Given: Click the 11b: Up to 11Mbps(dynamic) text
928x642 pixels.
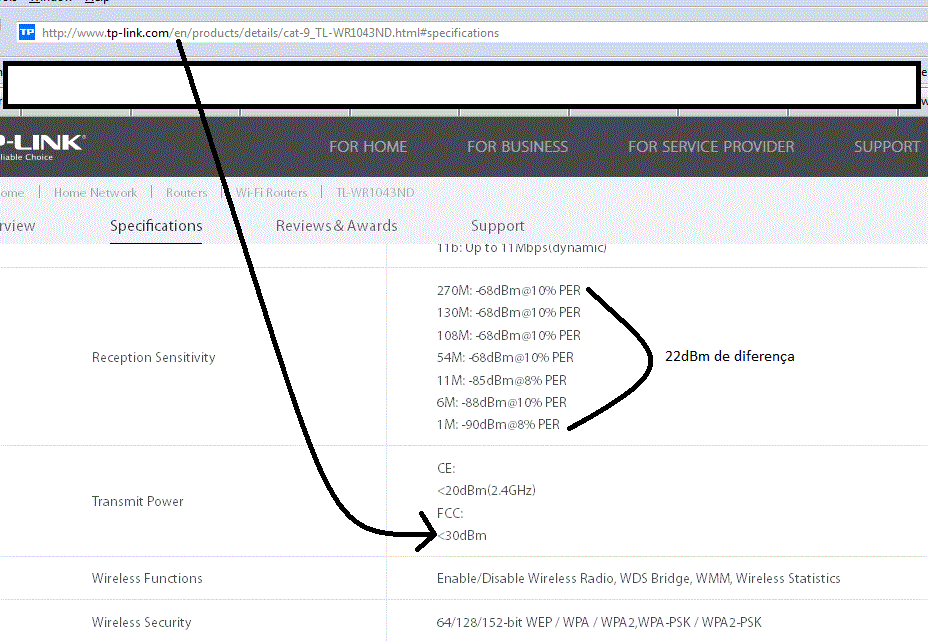Looking at the screenshot, I should click(x=521, y=248).
